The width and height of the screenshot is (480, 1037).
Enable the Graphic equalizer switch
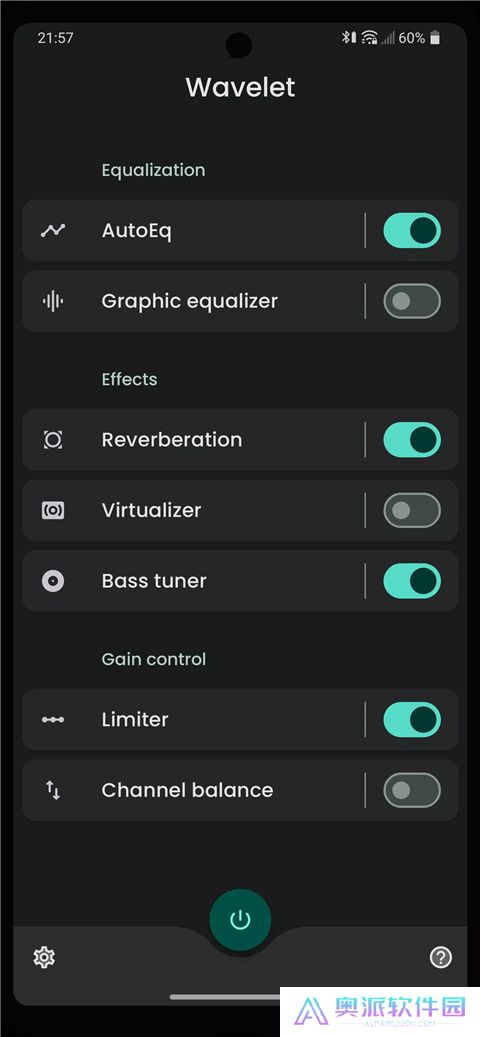pos(412,301)
